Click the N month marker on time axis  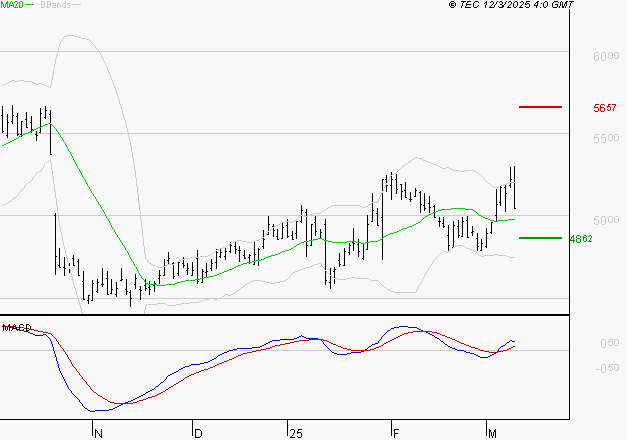(x=98, y=433)
